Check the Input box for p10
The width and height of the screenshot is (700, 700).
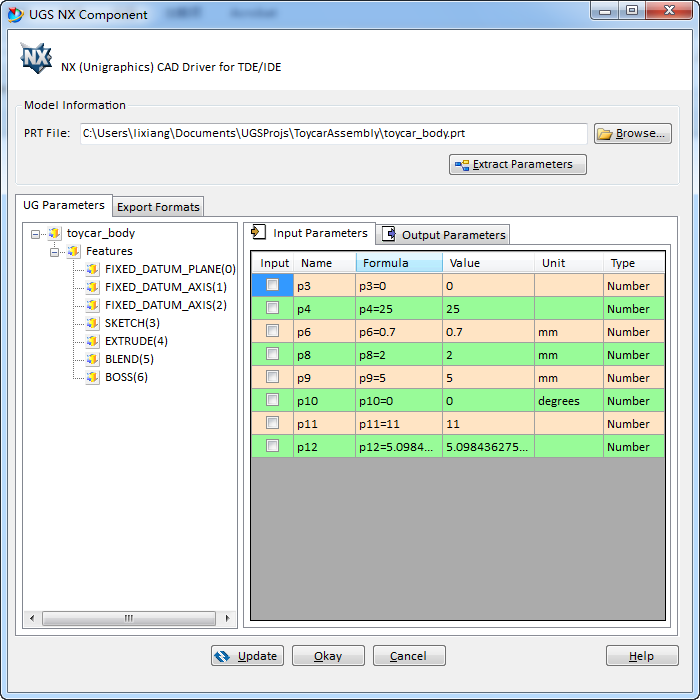pos(272,400)
